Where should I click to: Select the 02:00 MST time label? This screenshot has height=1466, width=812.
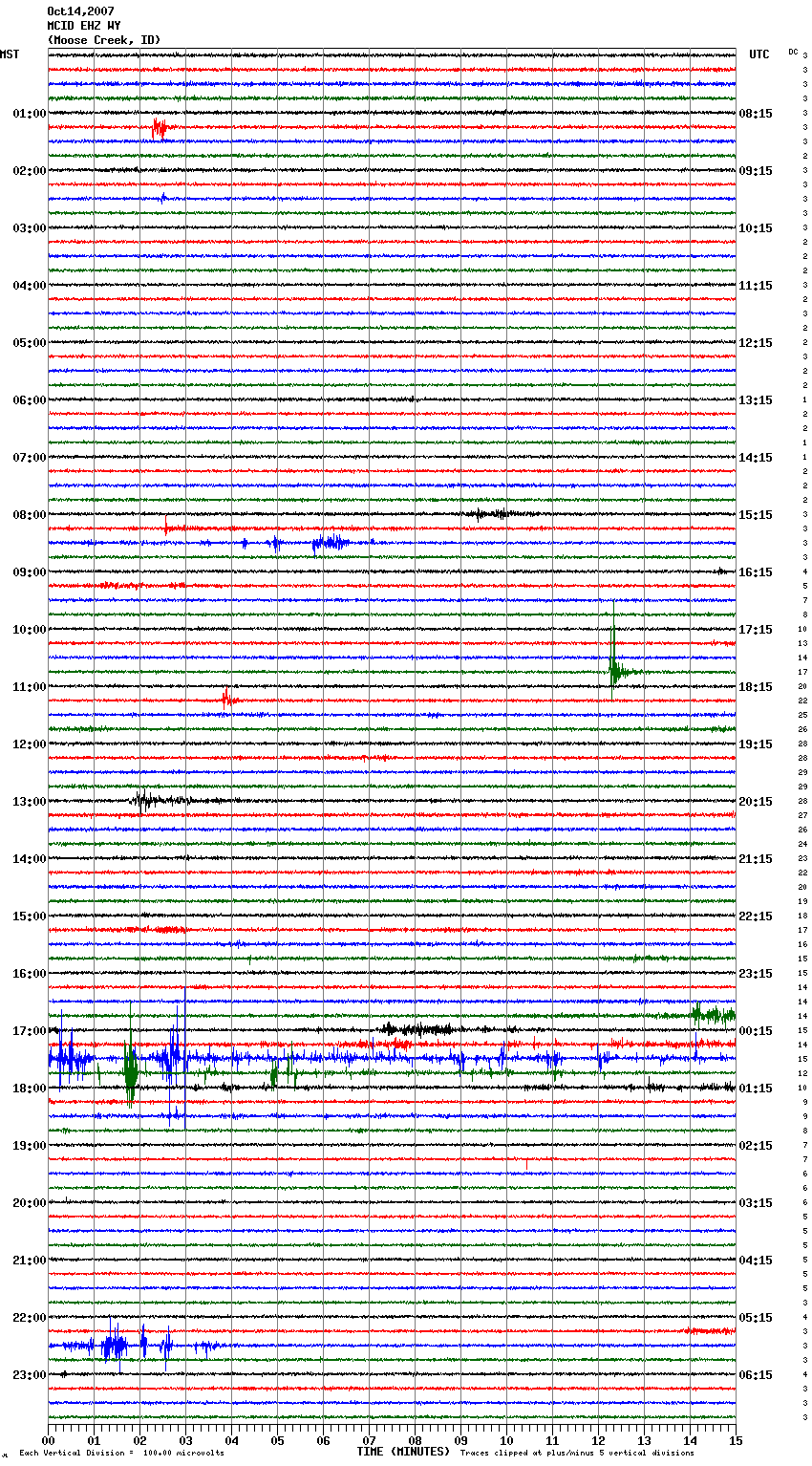pos(30,171)
